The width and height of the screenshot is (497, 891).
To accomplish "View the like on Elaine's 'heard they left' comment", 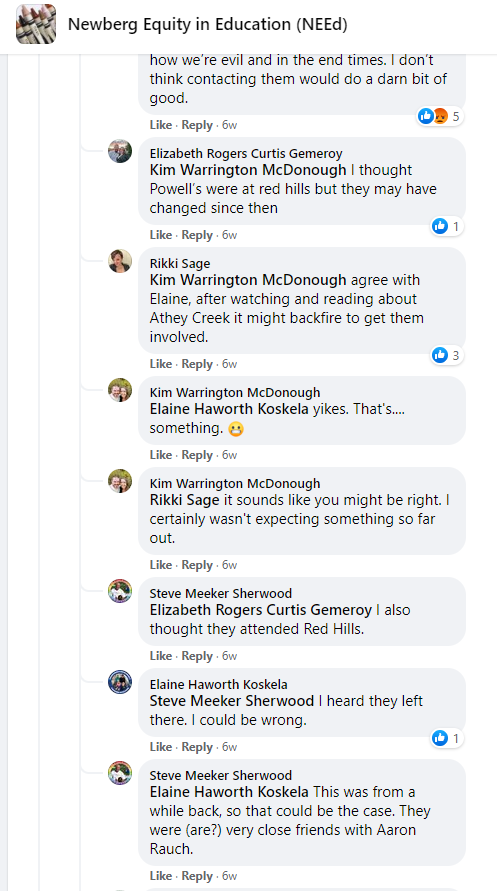I will tap(448, 739).
